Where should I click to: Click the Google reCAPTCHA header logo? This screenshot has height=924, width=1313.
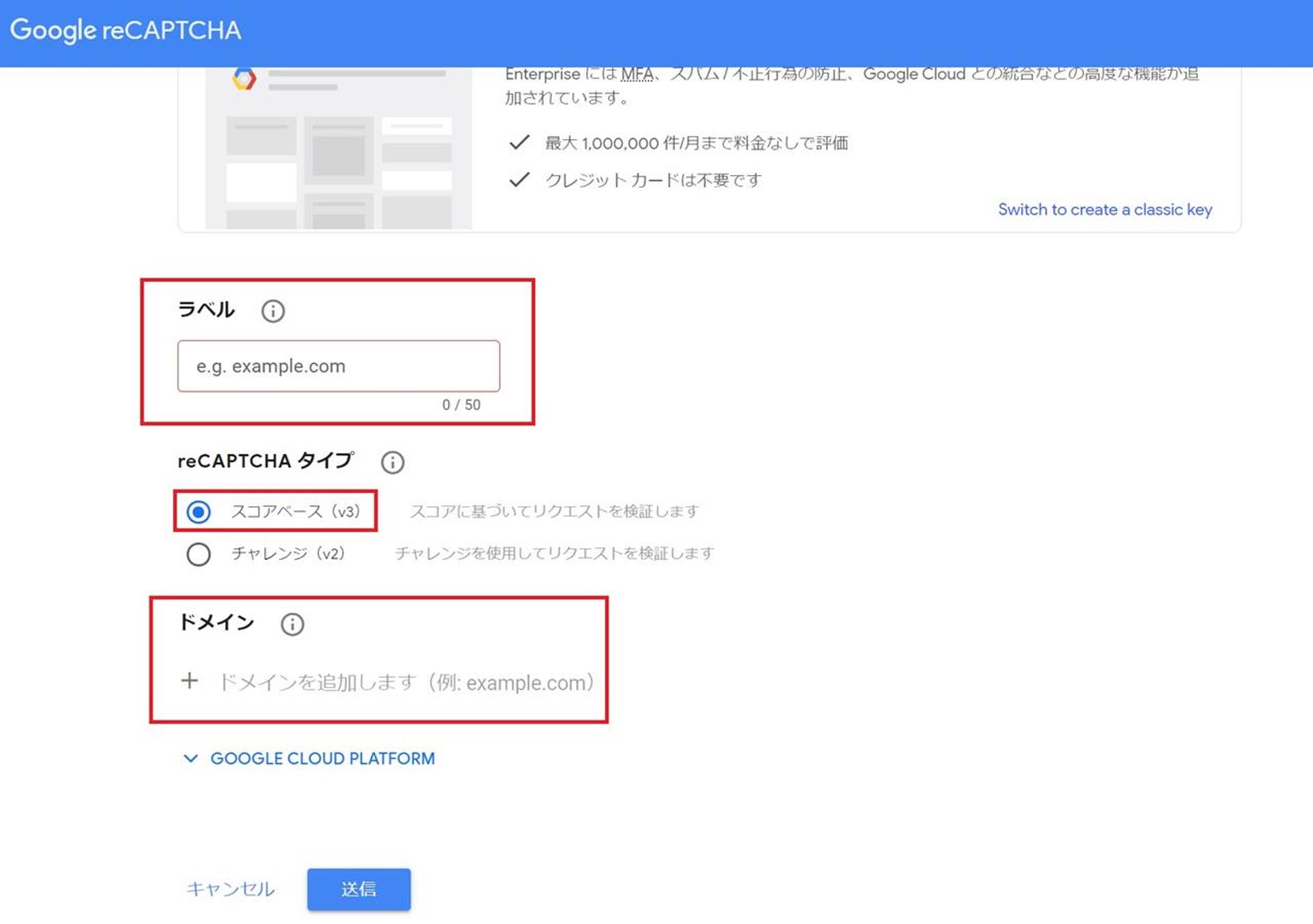tap(126, 30)
